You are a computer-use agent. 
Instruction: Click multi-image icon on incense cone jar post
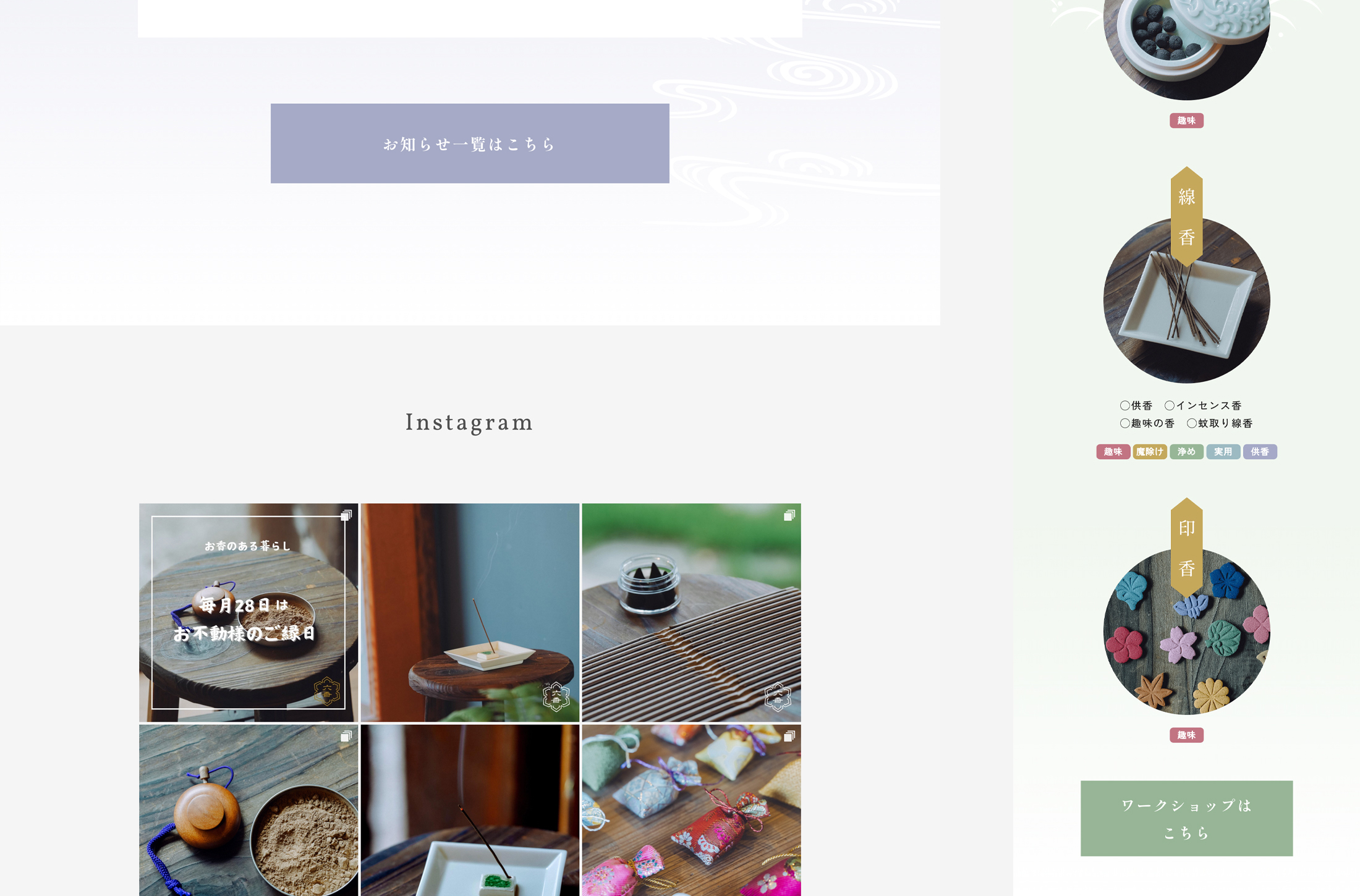click(789, 515)
